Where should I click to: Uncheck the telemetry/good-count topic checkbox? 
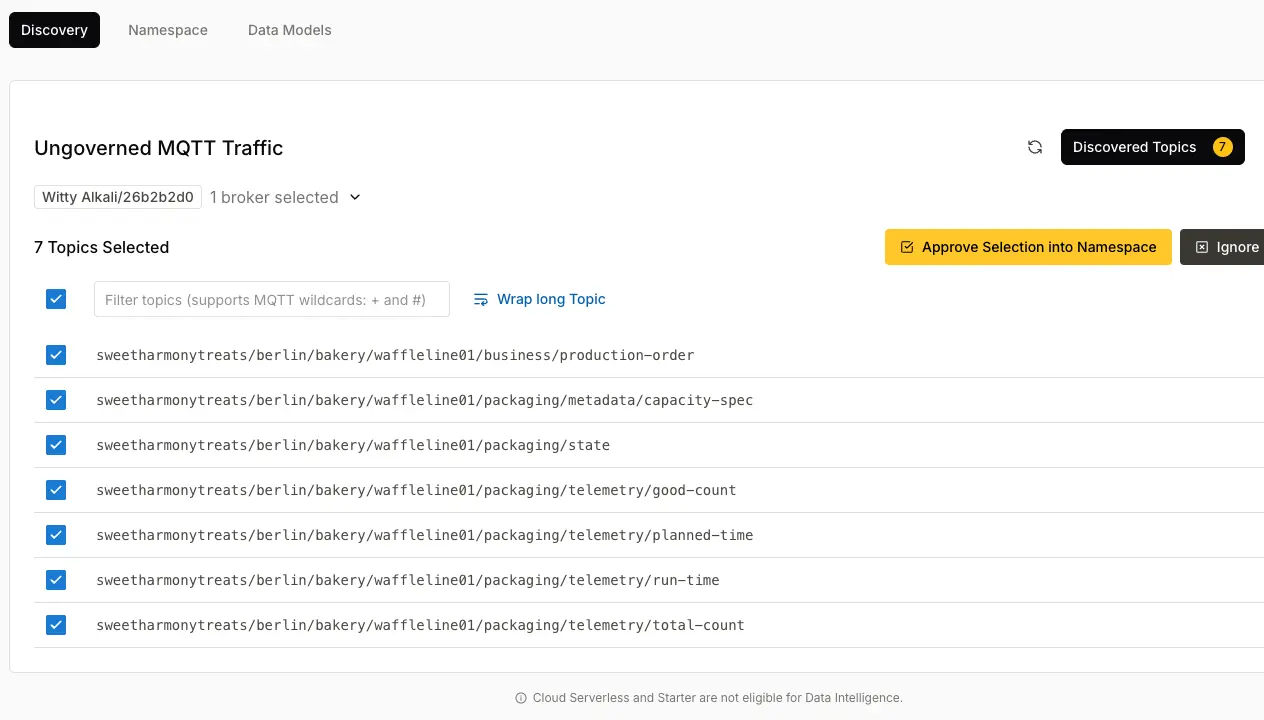click(x=56, y=490)
